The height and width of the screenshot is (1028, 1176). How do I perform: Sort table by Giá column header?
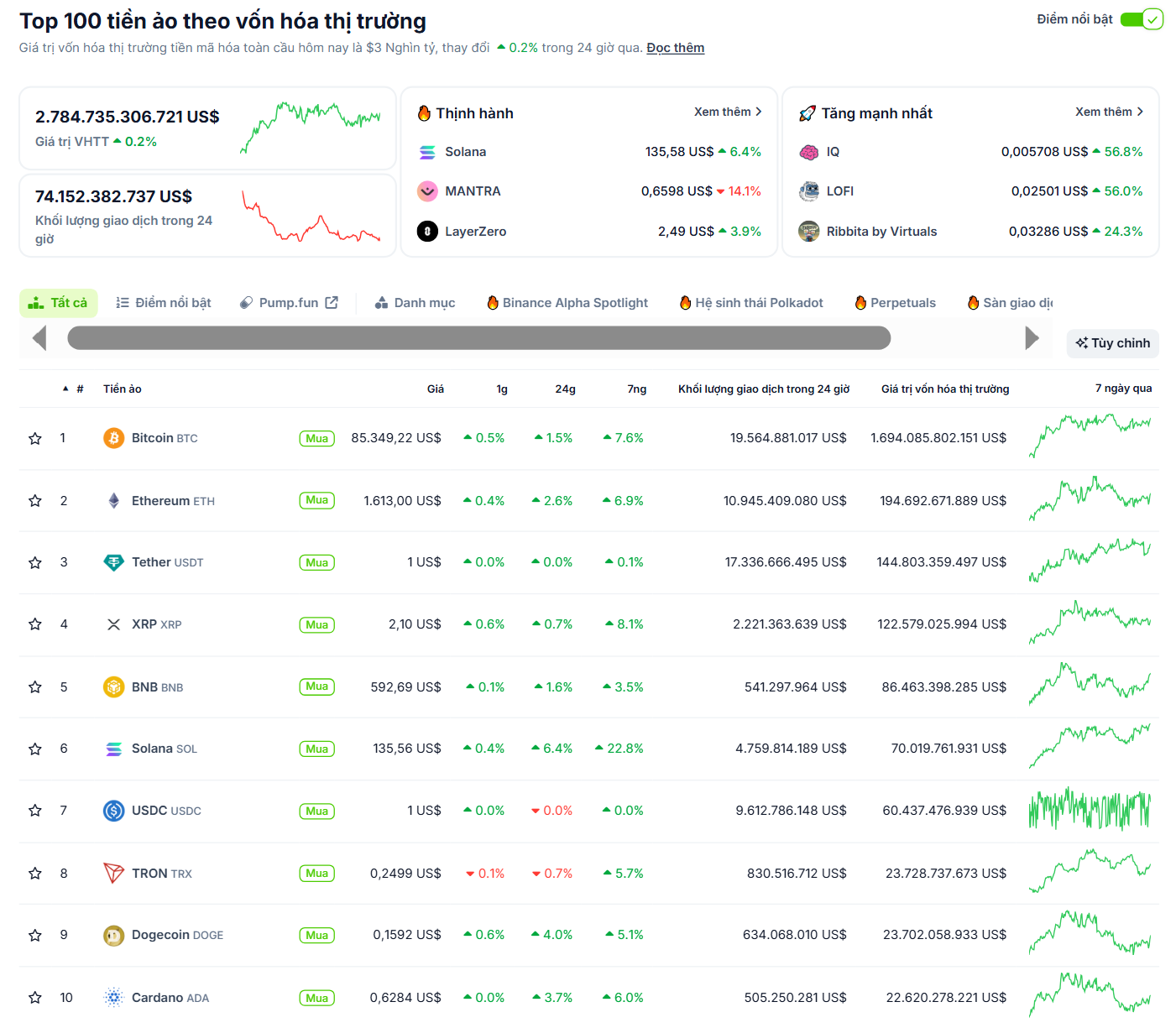pyautogui.click(x=436, y=389)
